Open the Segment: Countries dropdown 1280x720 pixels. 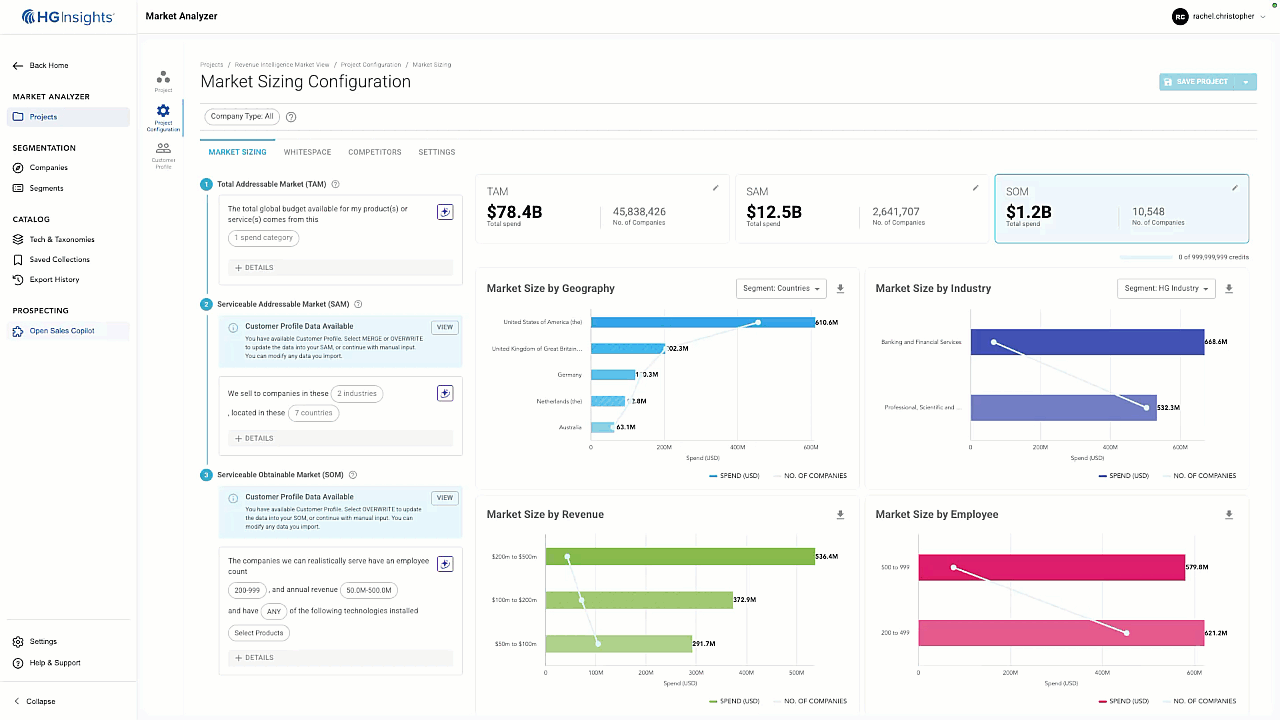tap(781, 288)
